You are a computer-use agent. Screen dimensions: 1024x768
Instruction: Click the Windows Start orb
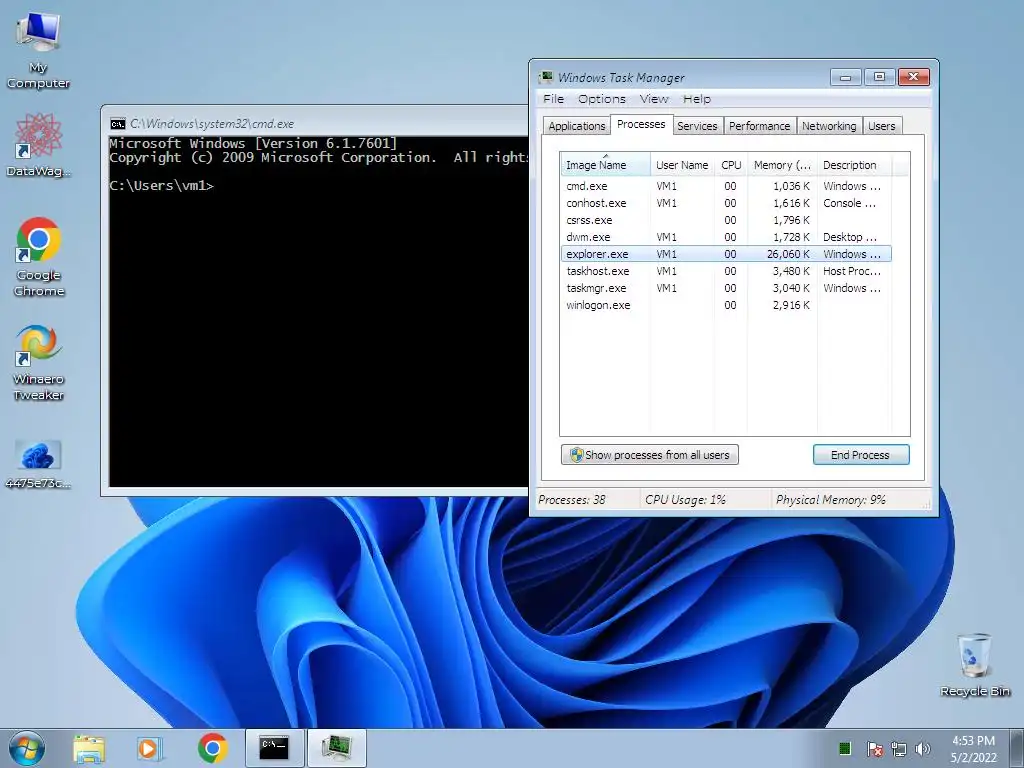pos(27,748)
